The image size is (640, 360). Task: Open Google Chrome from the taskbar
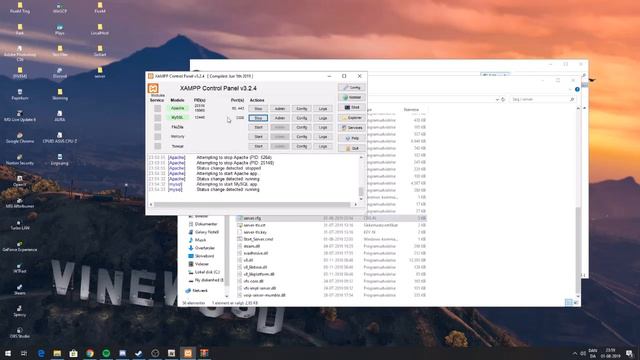[90, 353]
